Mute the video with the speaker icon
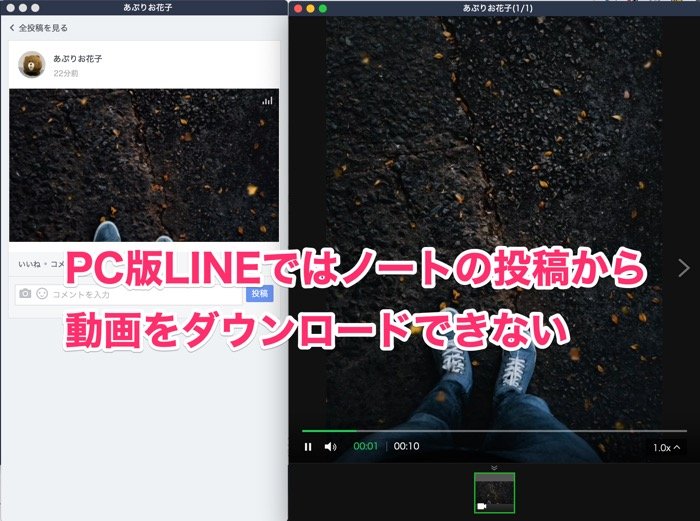The width and height of the screenshot is (700, 521). [331, 447]
